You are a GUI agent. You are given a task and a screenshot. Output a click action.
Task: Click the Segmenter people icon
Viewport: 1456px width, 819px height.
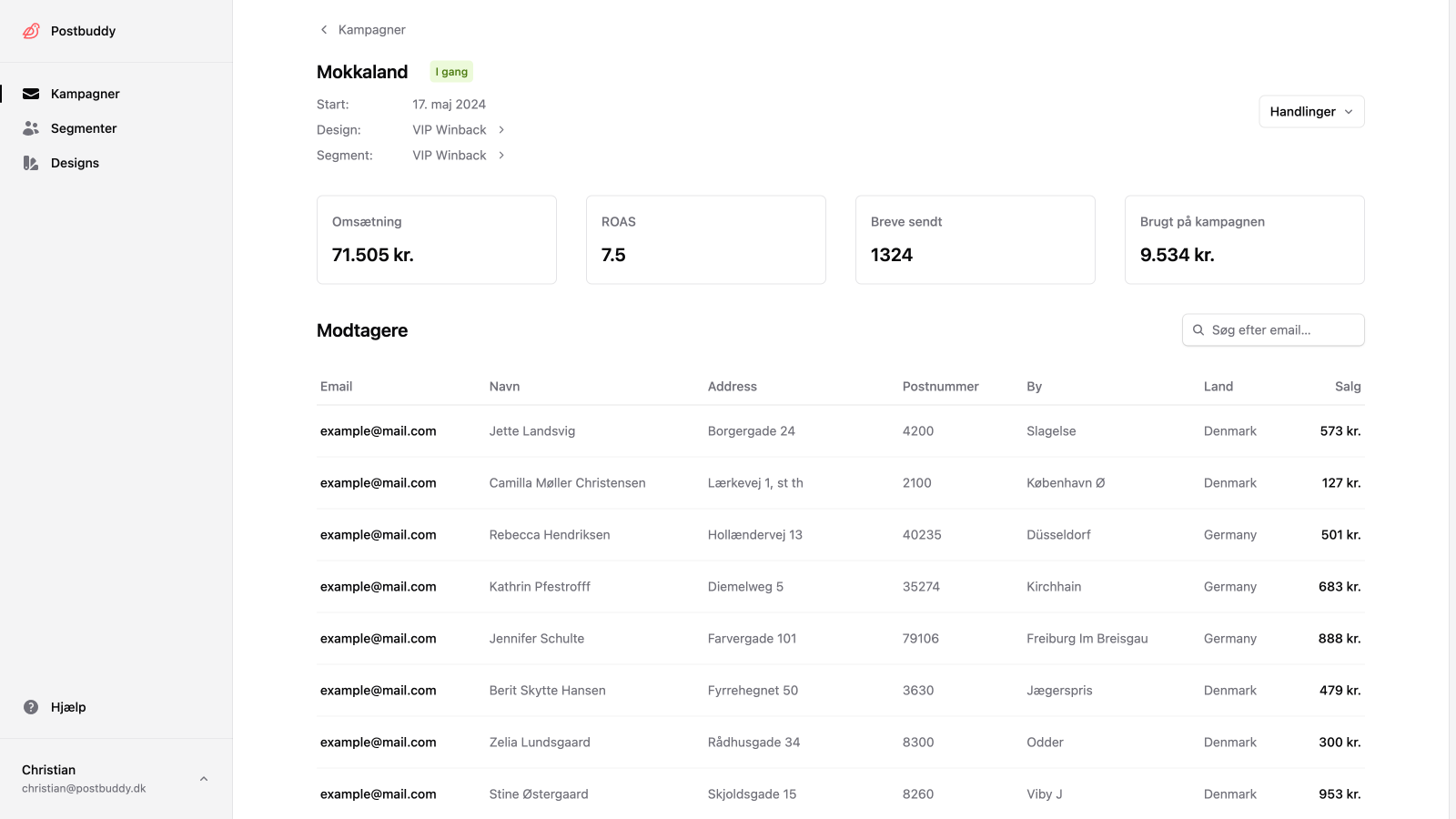pos(31,128)
